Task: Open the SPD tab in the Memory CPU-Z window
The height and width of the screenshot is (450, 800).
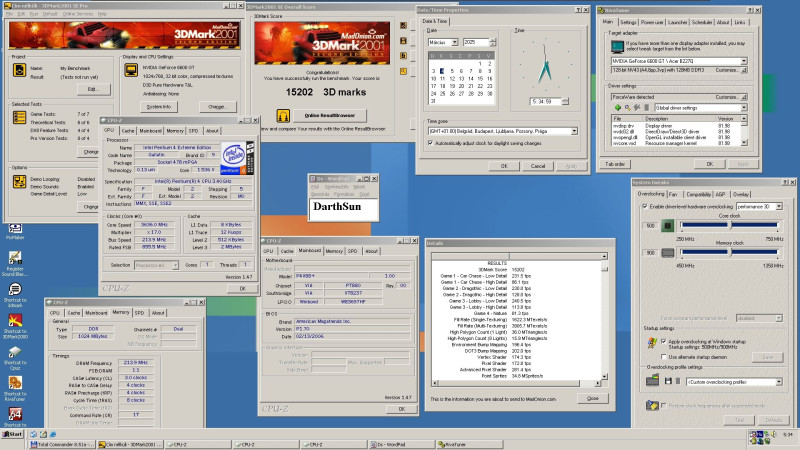Action: (x=139, y=313)
